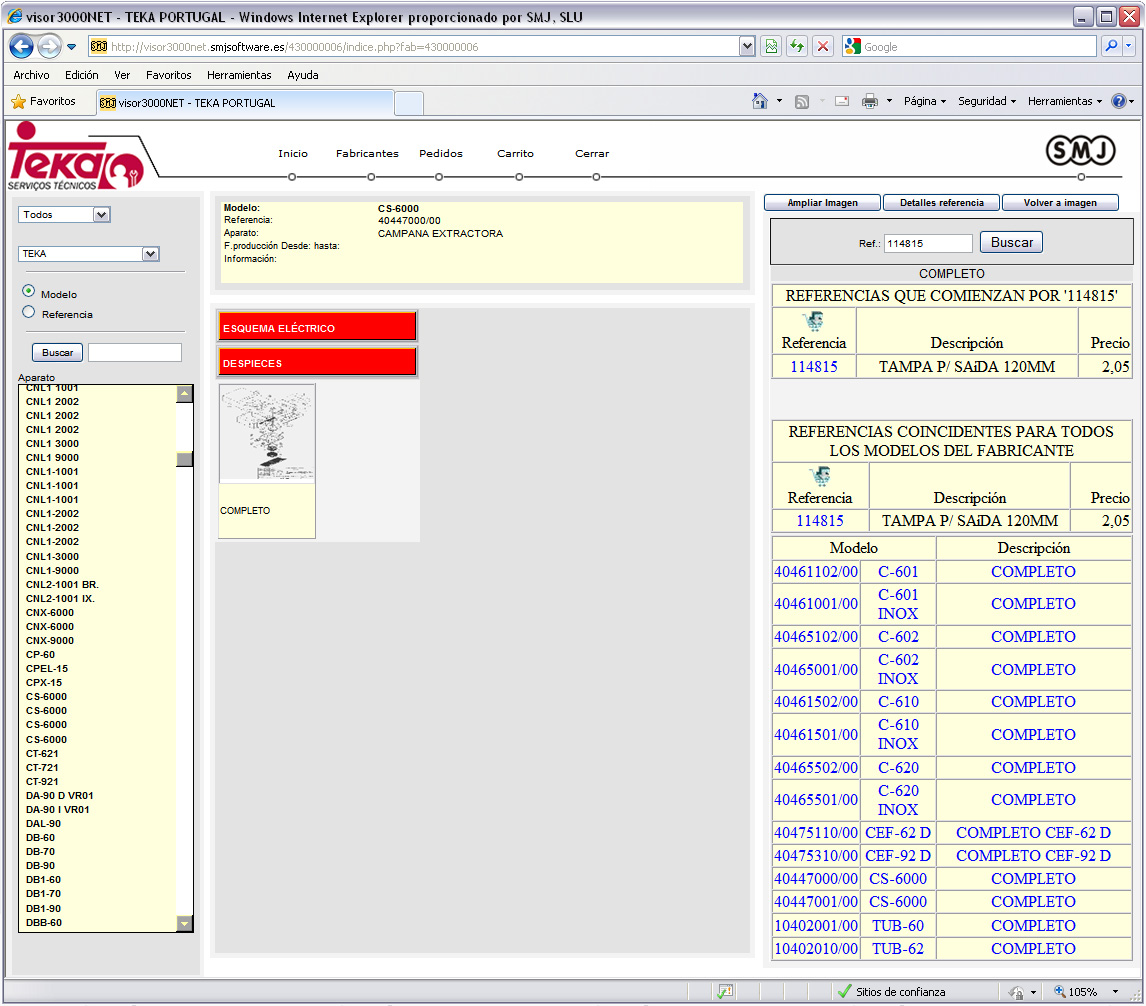Screen dimensions: 1146x1006
Task: Click the Cerrar navigation link
Action: [592, 154]
